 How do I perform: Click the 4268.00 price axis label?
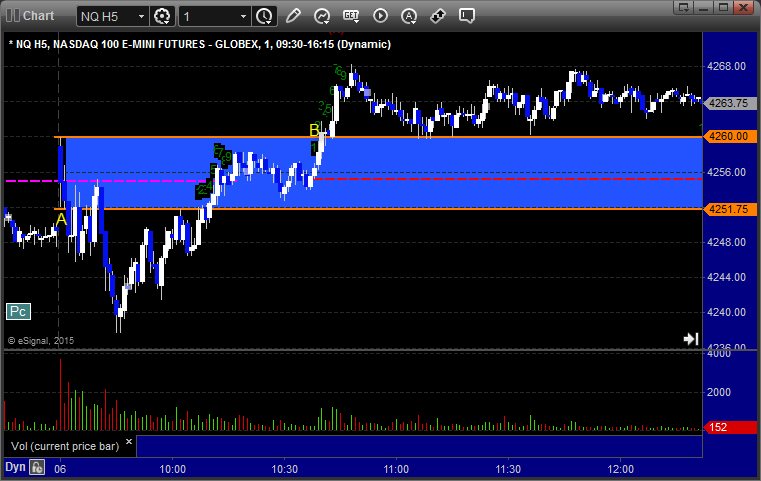pyautogui.click(x=727, y=66)
